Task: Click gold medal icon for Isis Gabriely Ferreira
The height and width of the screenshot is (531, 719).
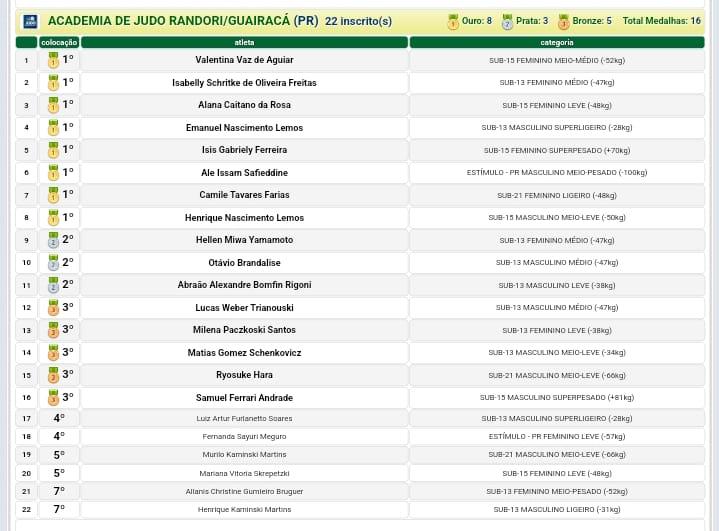Action: (54, 150)
